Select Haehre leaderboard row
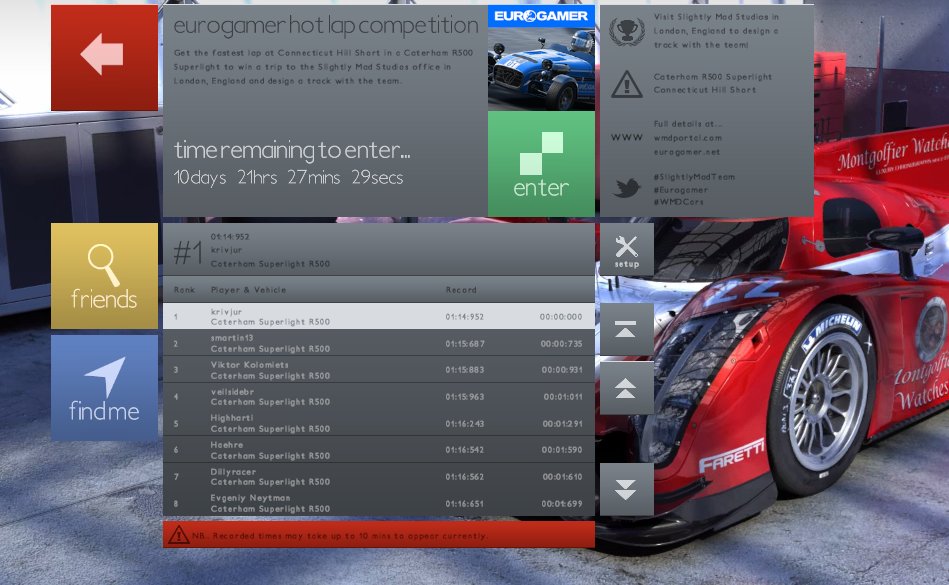The width and height of the screenshot is (949, 585). click(379, 449)
